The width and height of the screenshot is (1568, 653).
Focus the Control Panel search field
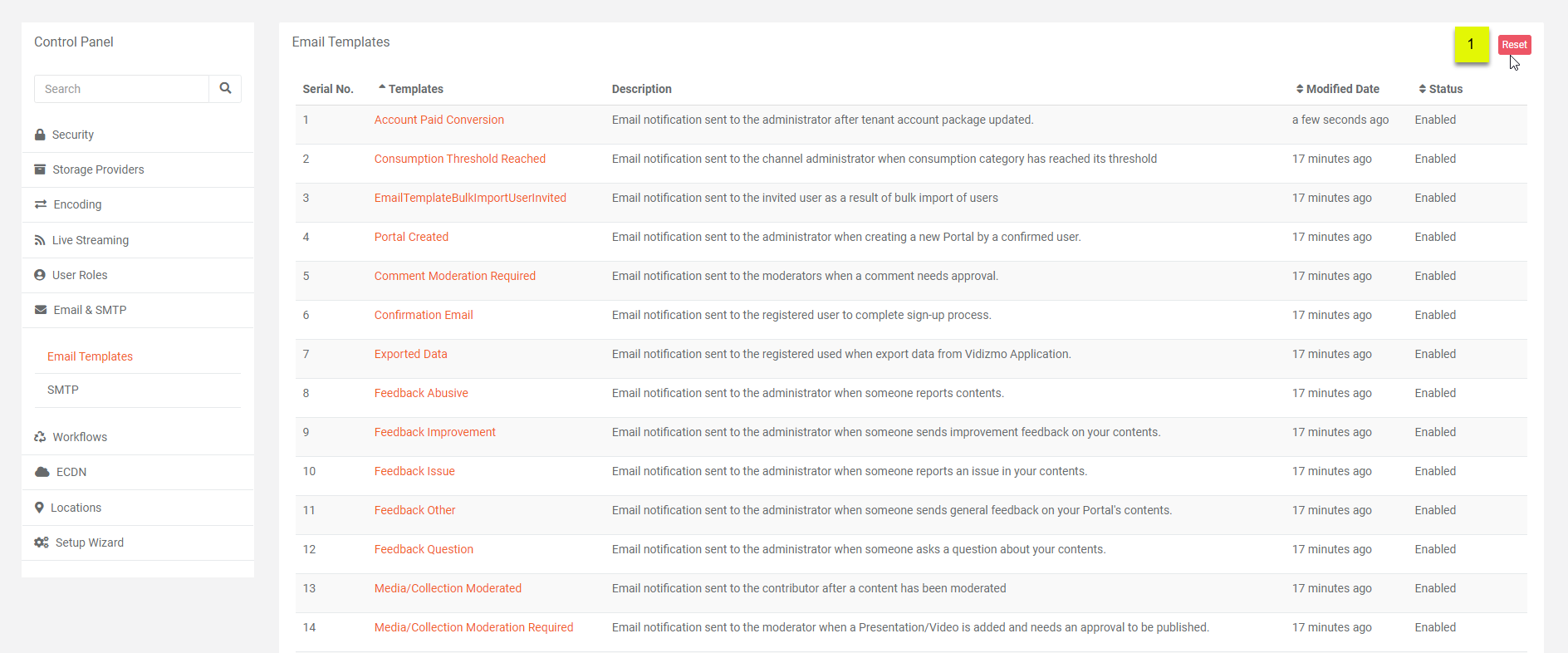pyautogui.click(x=121, y=89)
